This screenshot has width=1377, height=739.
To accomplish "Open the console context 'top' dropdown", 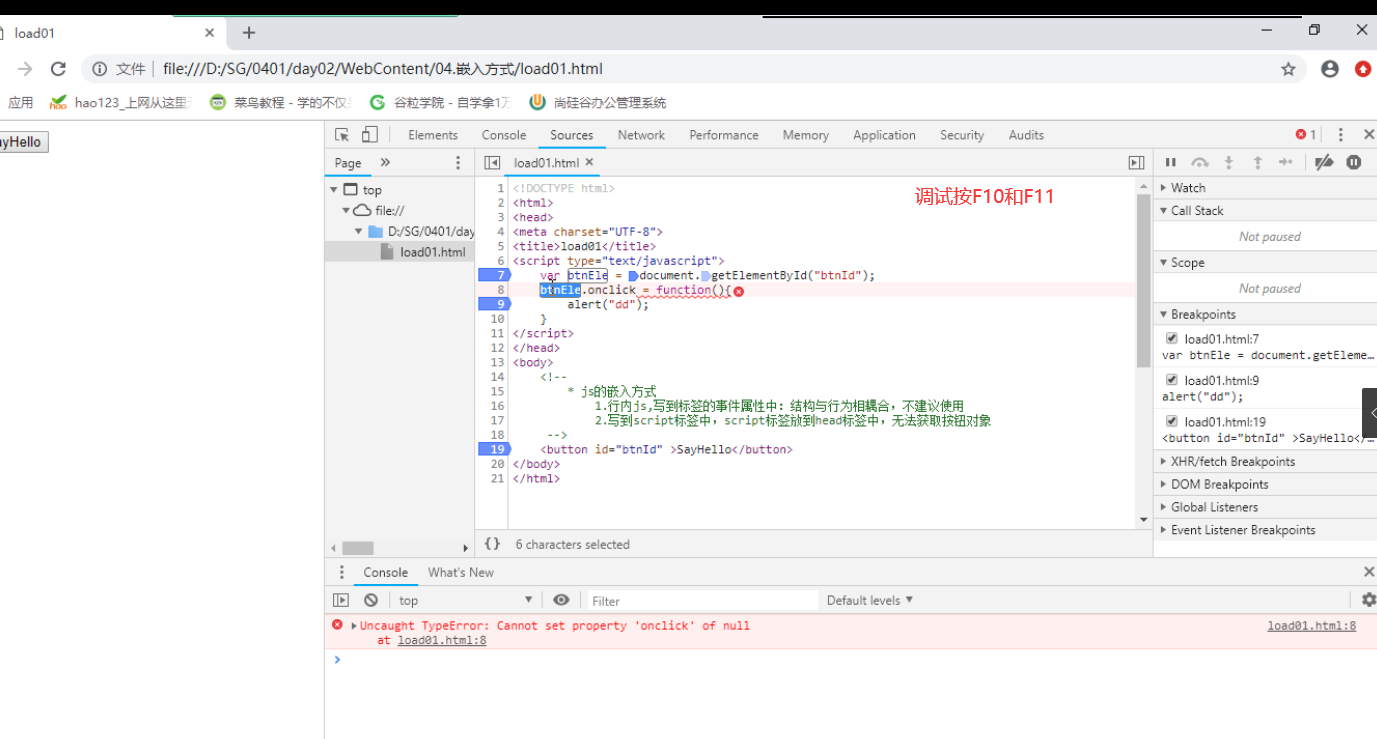I will click(x=466, y=600).
